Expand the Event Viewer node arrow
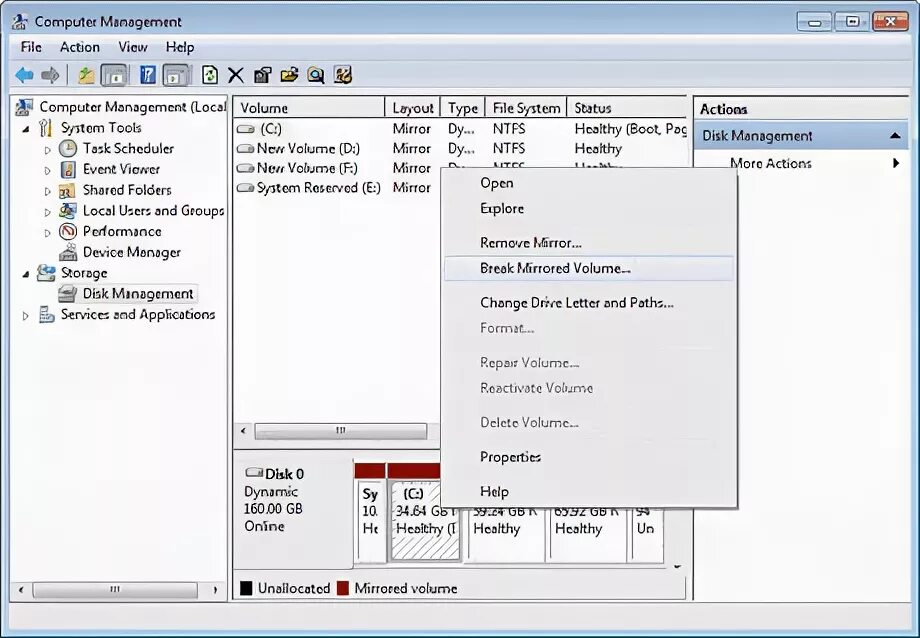This screenshot has width=920, height=638. click(x=48, y=170)
